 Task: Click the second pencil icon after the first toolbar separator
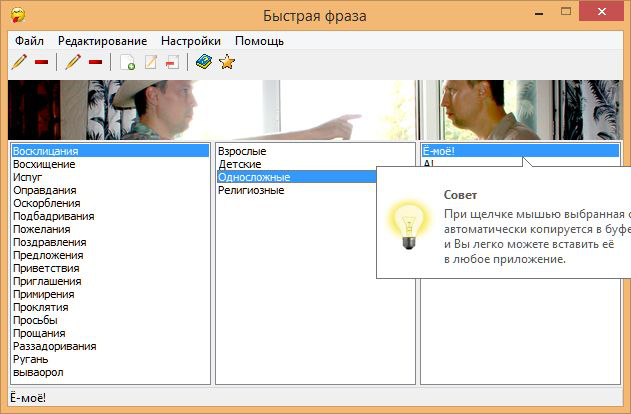pyautogui.click(x=73, y=62)
